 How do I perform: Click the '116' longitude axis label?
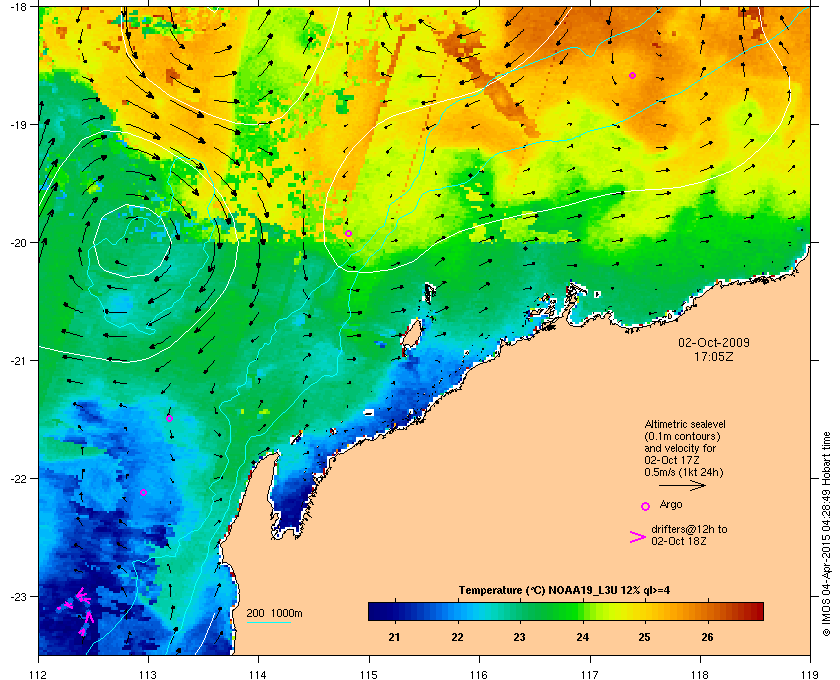(x=479, y=674)
